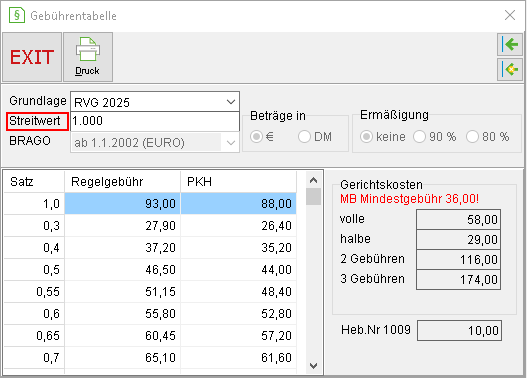Select the row with Satz 0,7
This screenshot has width=527, height=378.
[150, 358]
